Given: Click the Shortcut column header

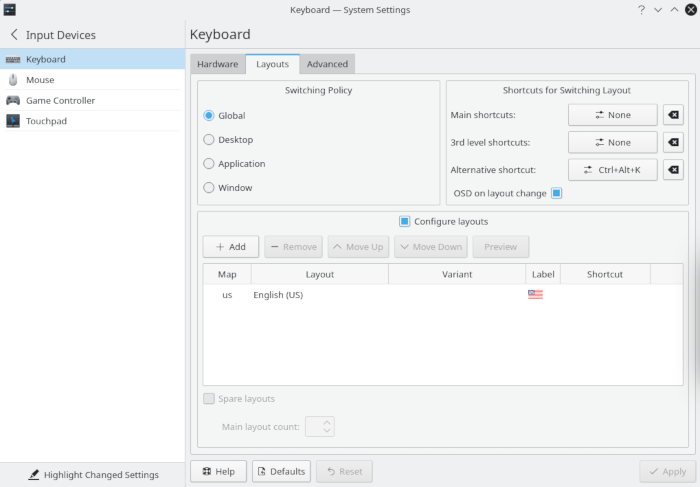Looking at the screenshot, I should tap(605, 274).
